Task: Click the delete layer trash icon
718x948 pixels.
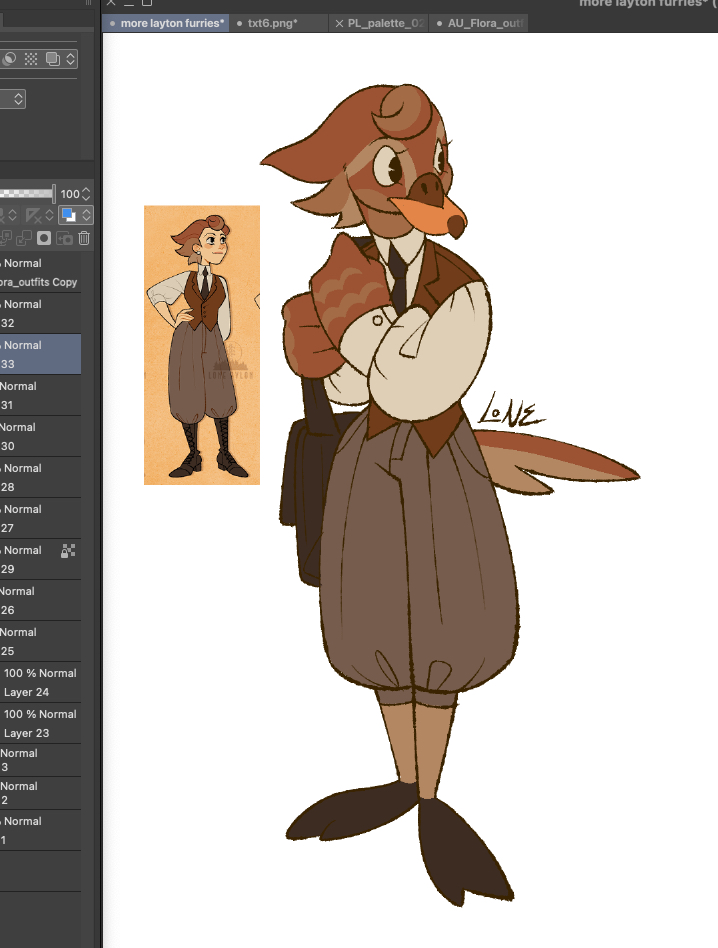Action: 84,238
